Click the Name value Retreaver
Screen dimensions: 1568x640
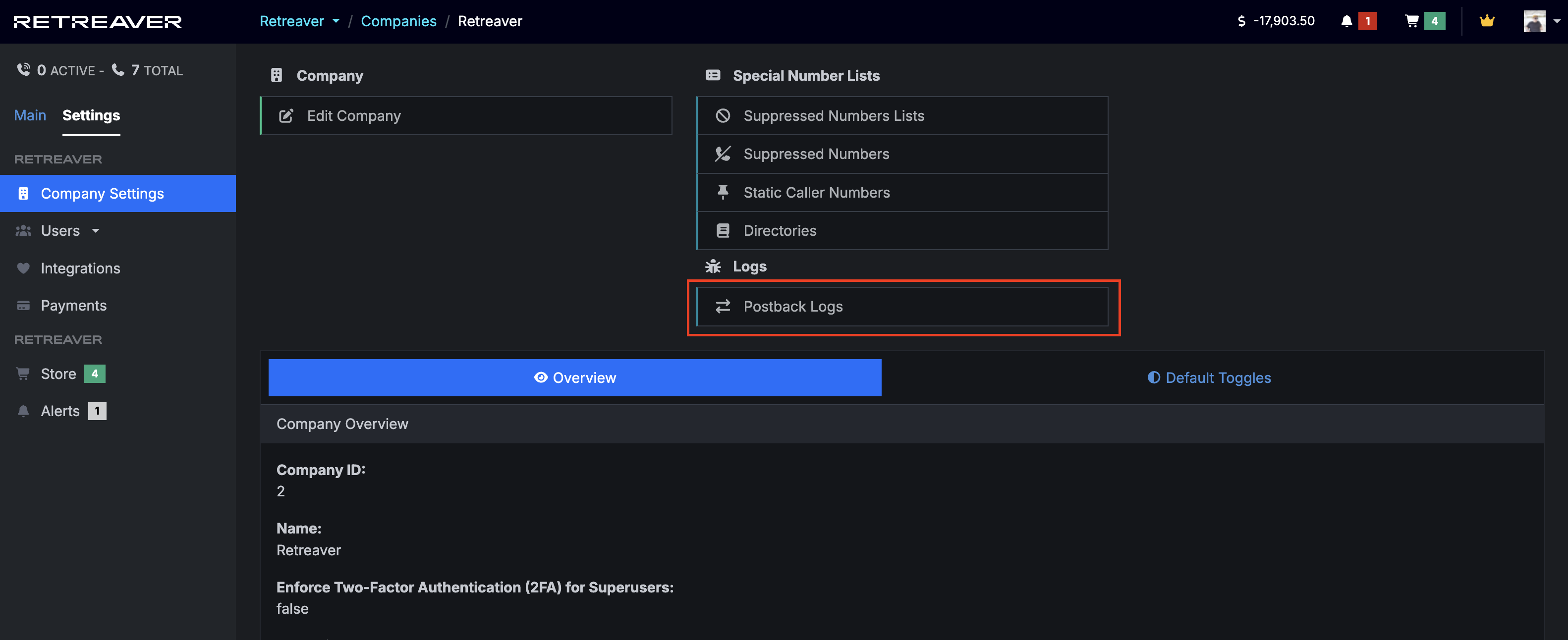coord(309,550)
